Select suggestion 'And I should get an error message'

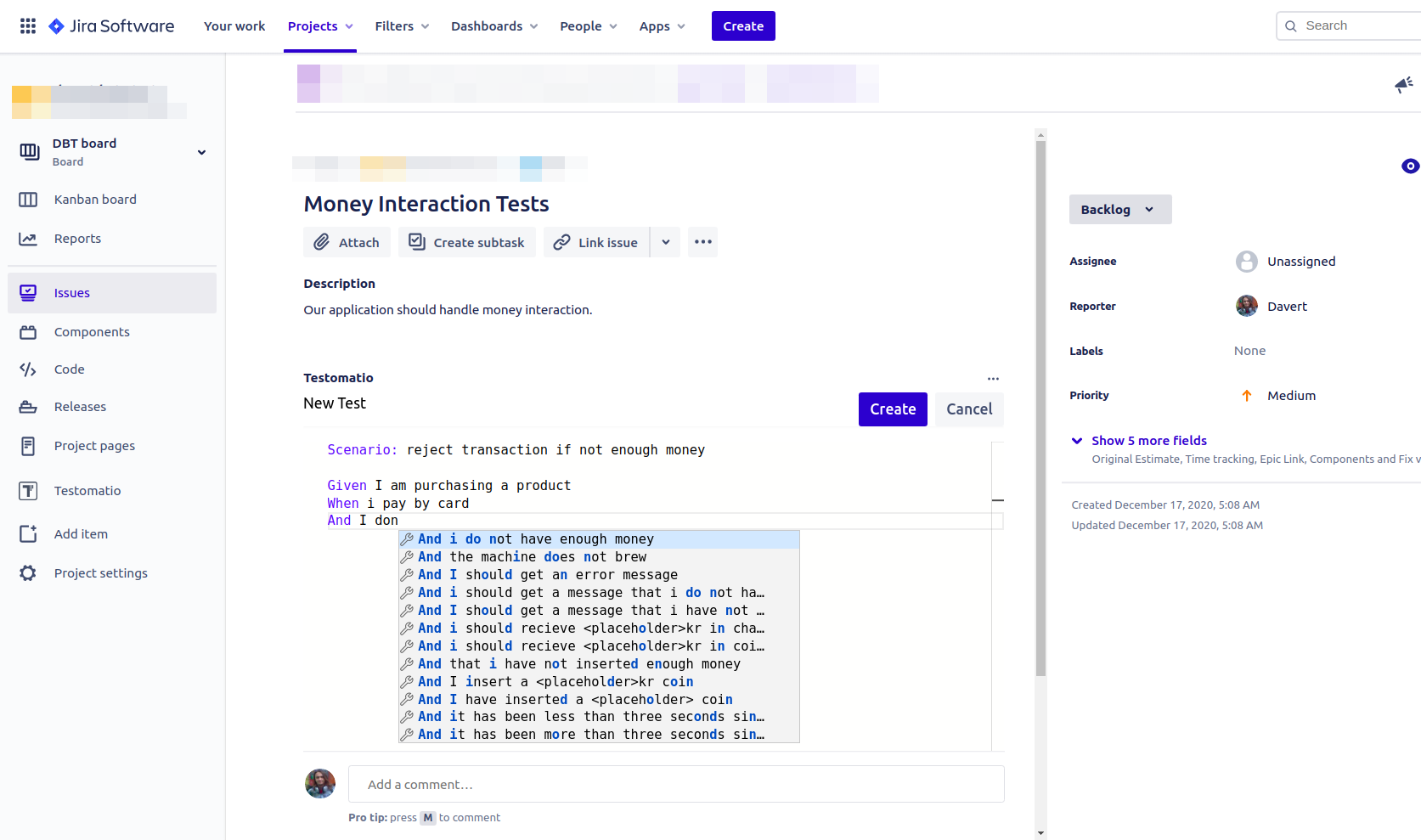tap(599, 575)
